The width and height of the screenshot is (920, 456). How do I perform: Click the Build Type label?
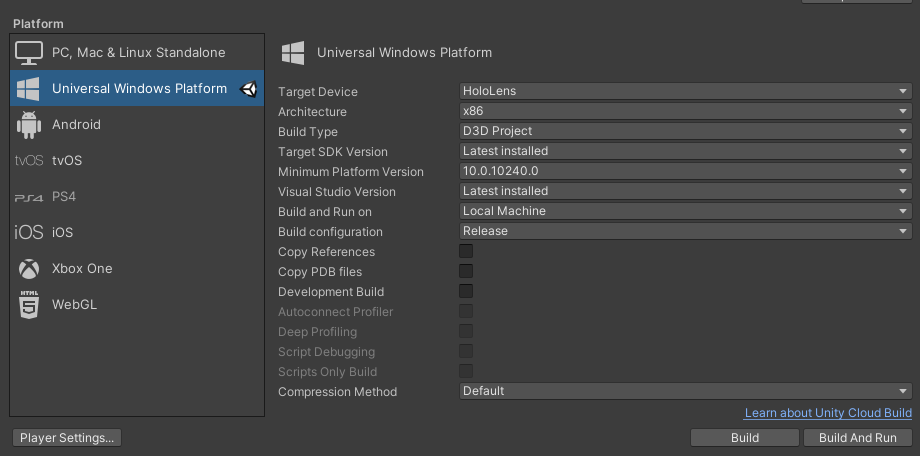tap(308, 132)
